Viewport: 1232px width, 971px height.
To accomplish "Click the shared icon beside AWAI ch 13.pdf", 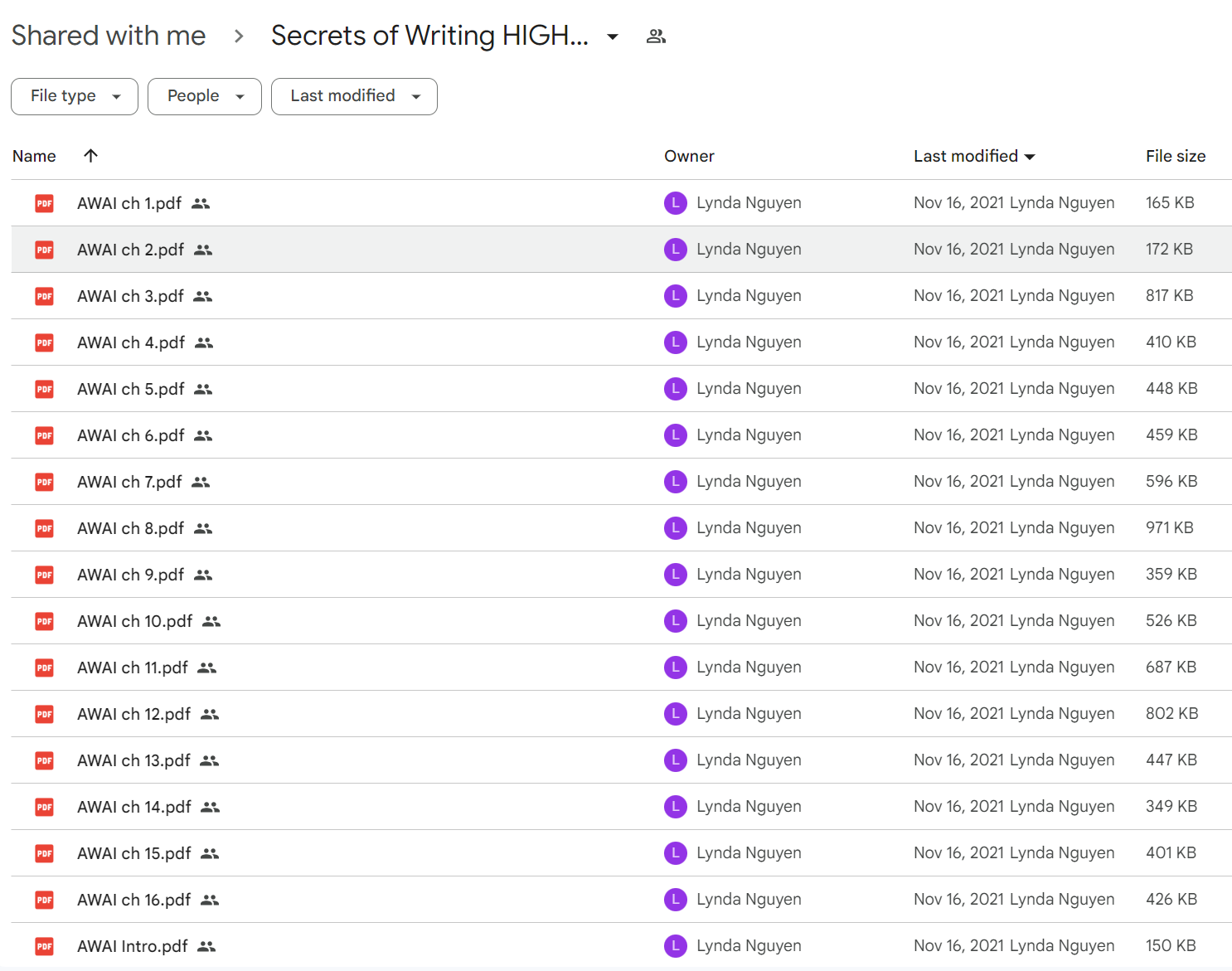I will (210, 760).
